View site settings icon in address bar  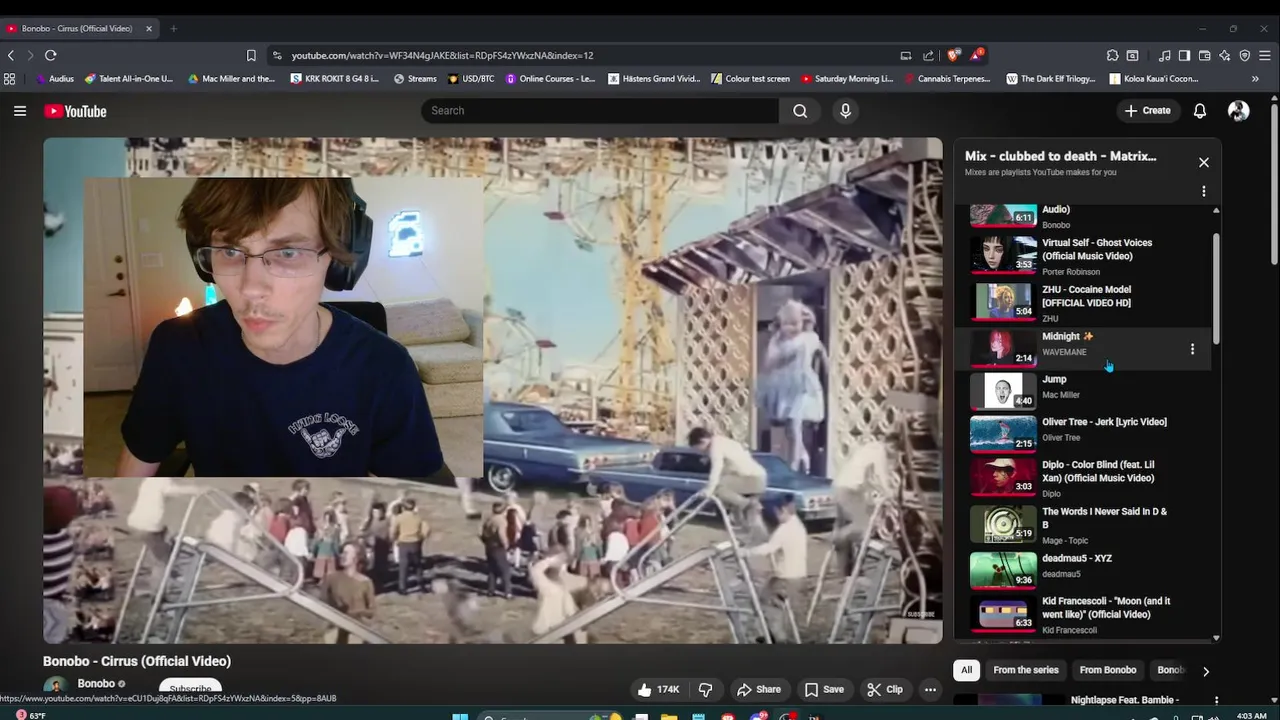click(x=277, y=55)
